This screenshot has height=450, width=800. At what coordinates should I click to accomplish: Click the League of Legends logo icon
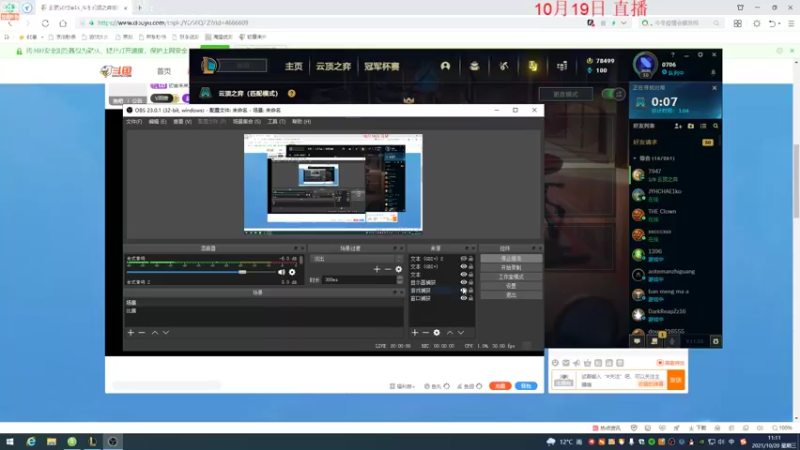[209, 65]
